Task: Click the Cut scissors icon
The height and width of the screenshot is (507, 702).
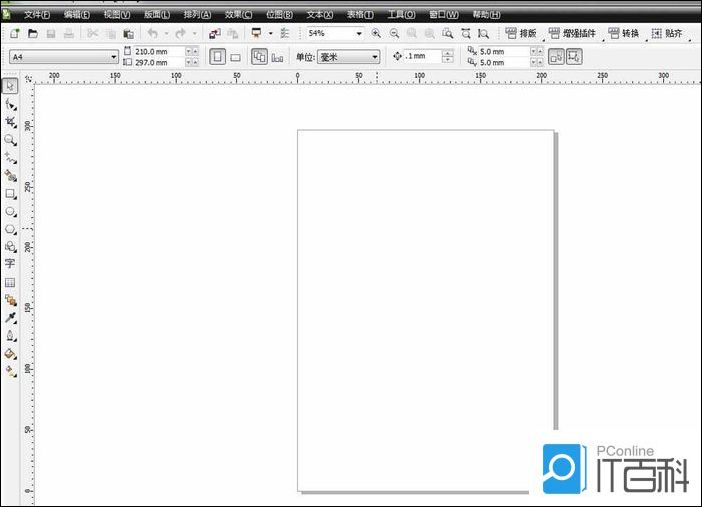Action: tap(92, 33)
